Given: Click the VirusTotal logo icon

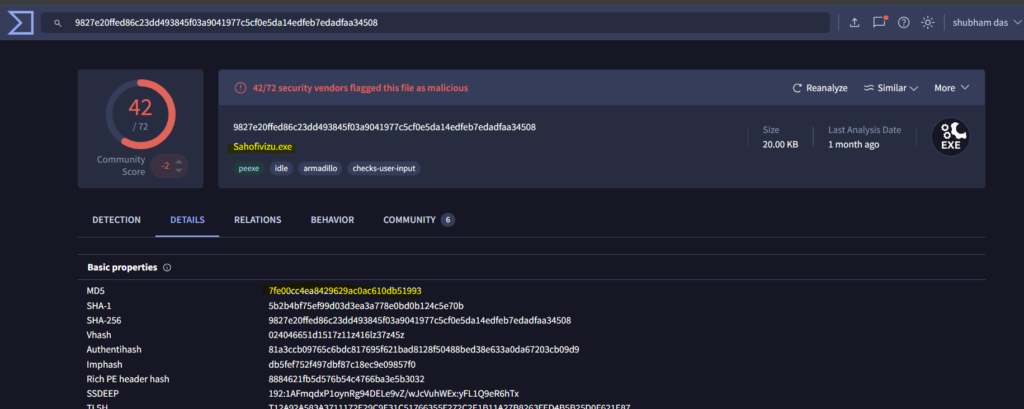Looking at the screenshot, I should pyautogui.click(x=22, y=22).
